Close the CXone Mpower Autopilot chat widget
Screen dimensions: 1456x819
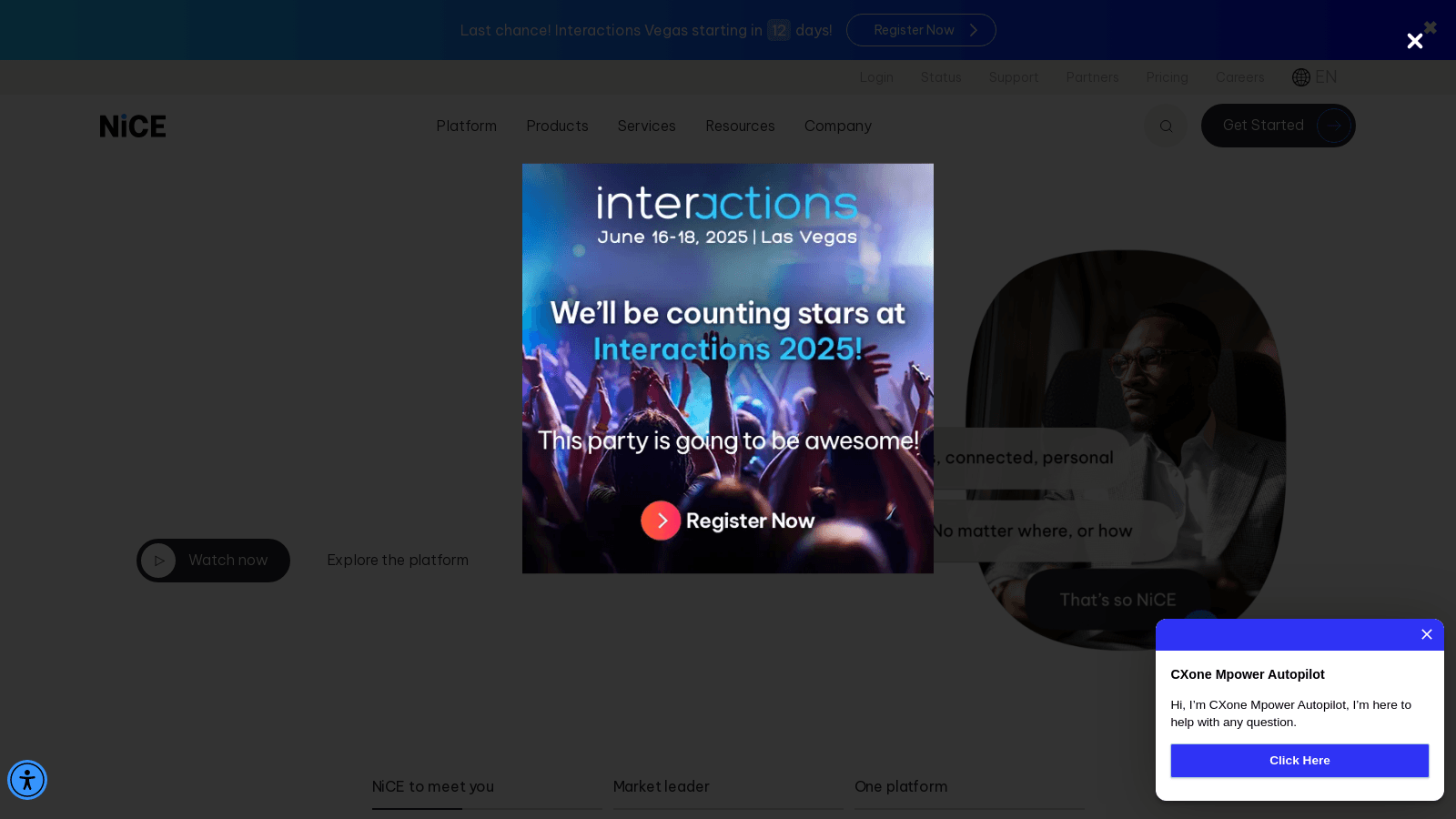point(1427,634)
